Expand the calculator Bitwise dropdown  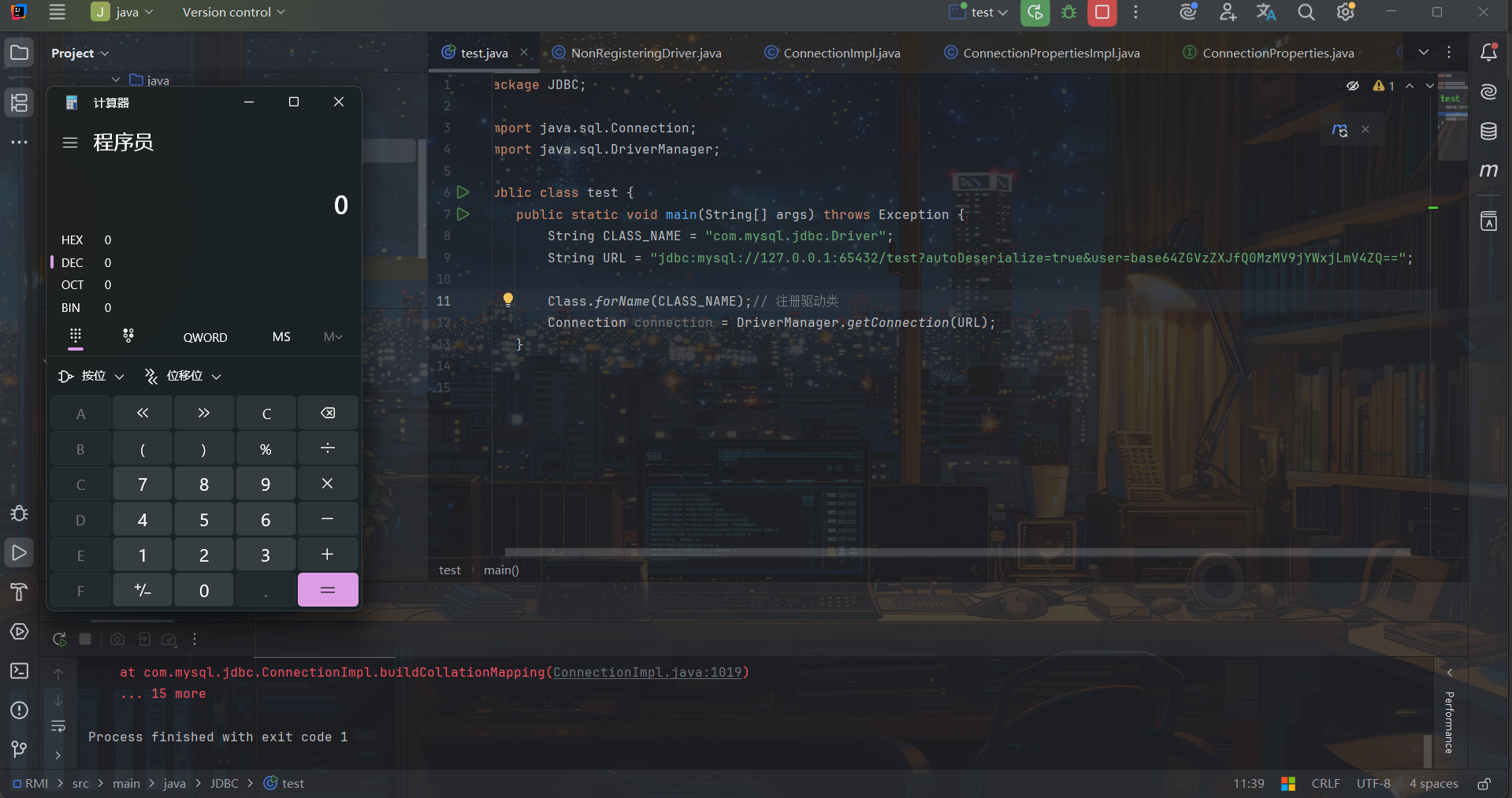(92, 377)
